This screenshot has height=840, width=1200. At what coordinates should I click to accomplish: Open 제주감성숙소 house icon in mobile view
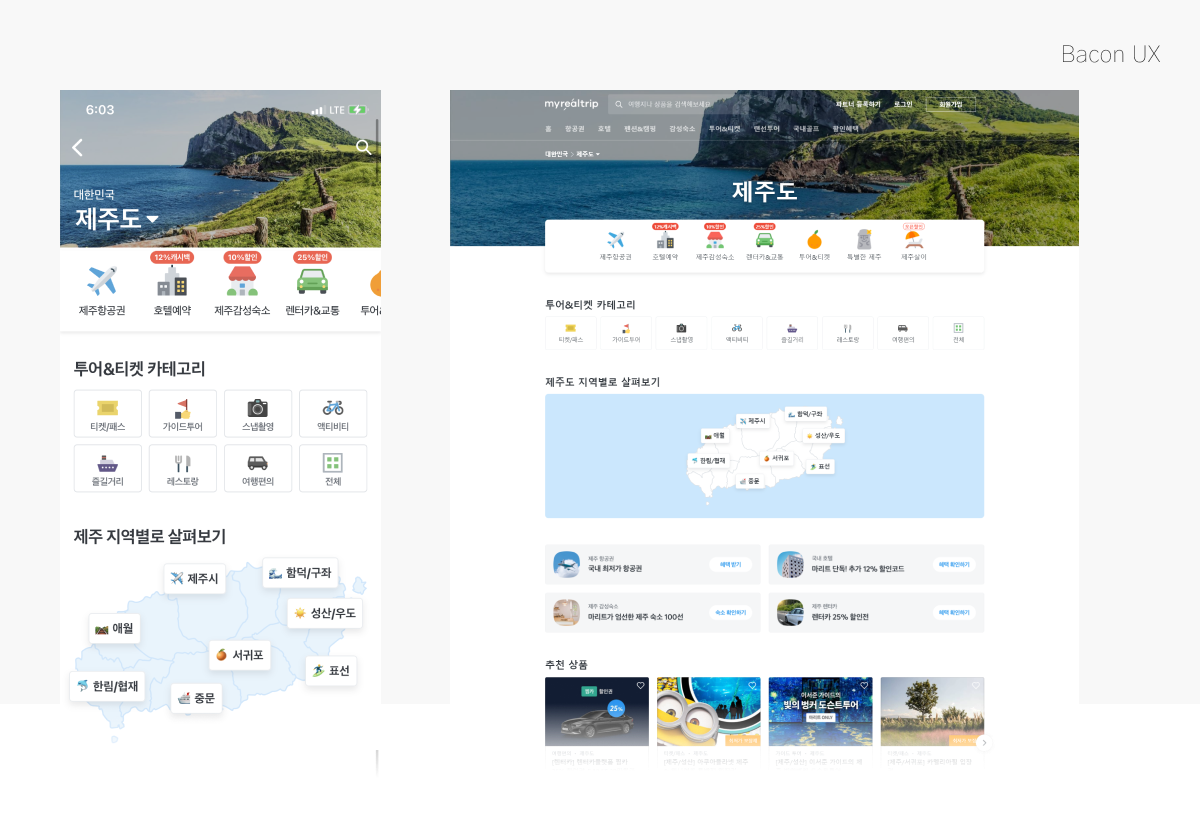(x=242, y=282)
